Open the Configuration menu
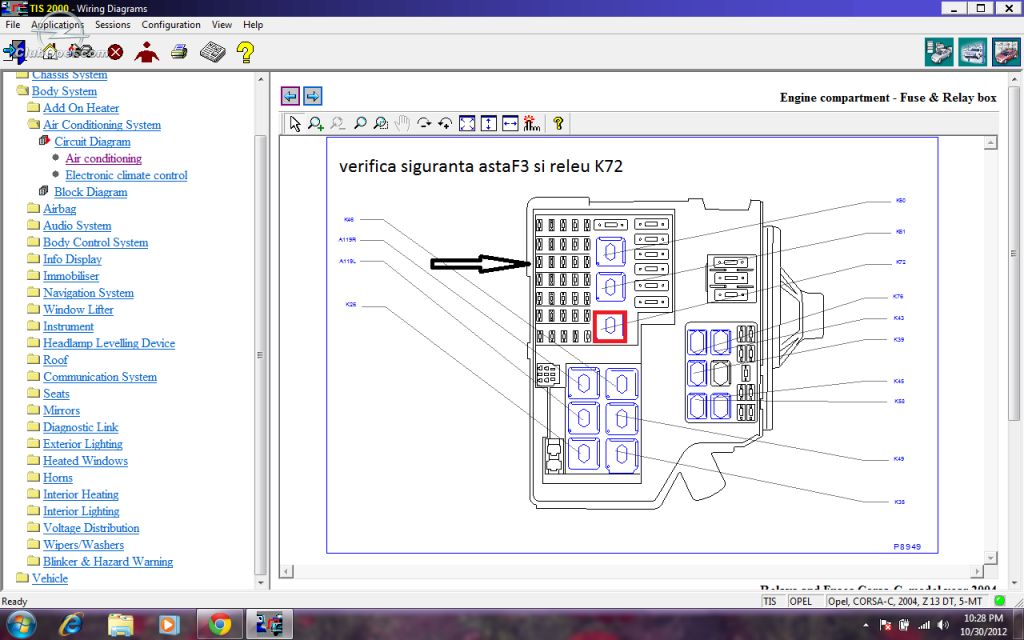 click(171, 24)
